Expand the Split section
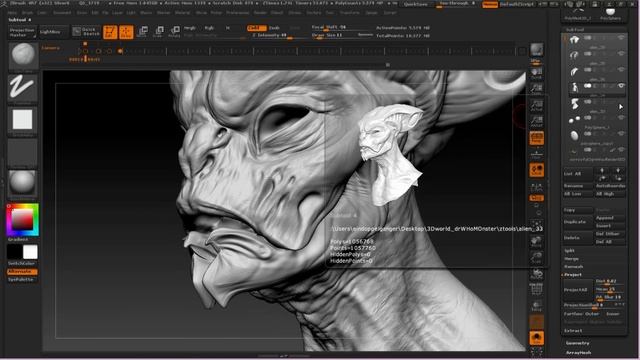Image resolution: width=640 pixels, height=360 pixels. [x=569, y=251]
